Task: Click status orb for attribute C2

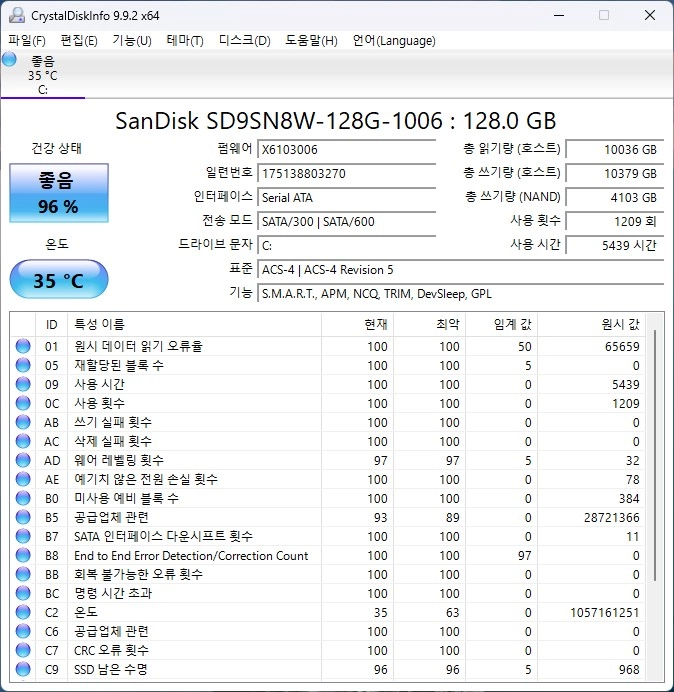Action: point(23,612)
